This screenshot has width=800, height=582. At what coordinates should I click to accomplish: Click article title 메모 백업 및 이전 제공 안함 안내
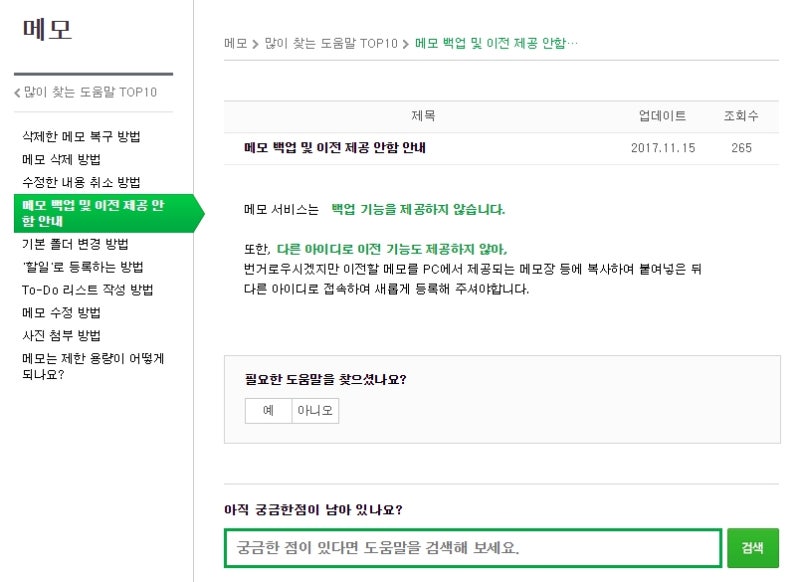335,148
